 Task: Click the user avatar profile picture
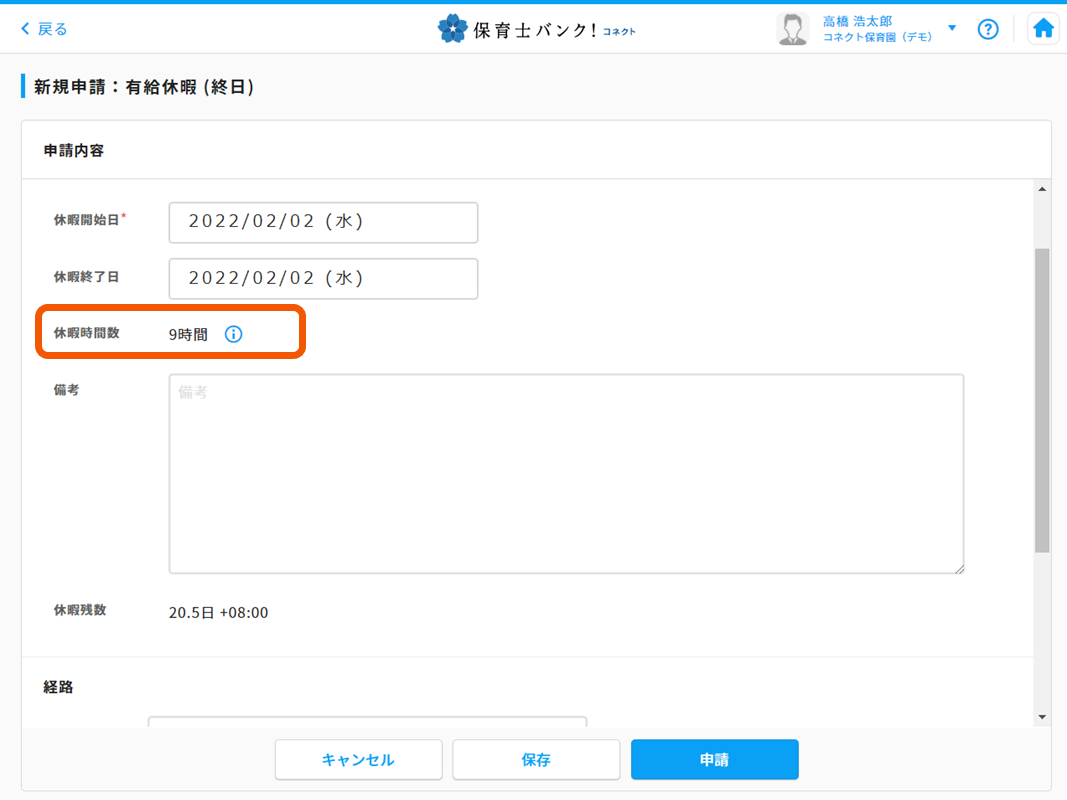click(792, 29)
